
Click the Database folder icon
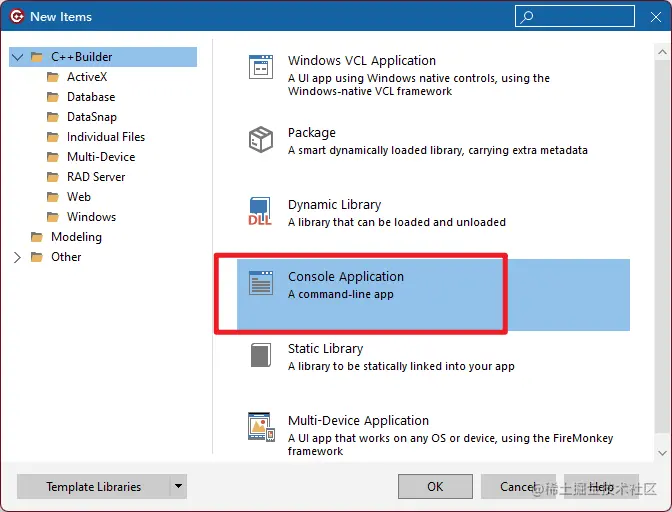coord(53,97)
